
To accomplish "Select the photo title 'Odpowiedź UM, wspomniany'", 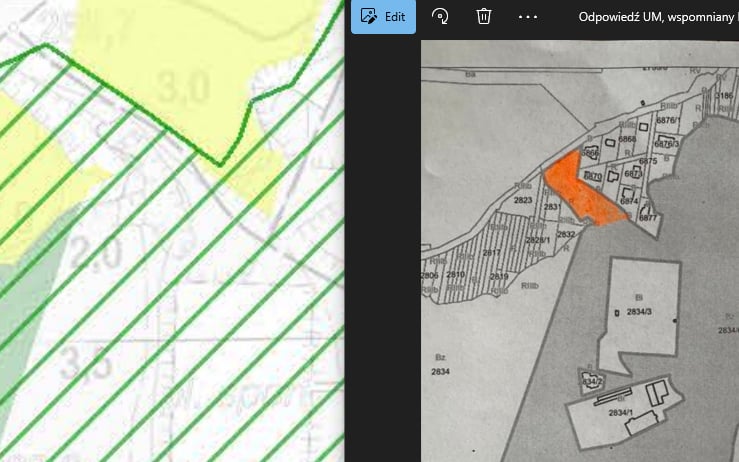I will [x=658, y=17].
